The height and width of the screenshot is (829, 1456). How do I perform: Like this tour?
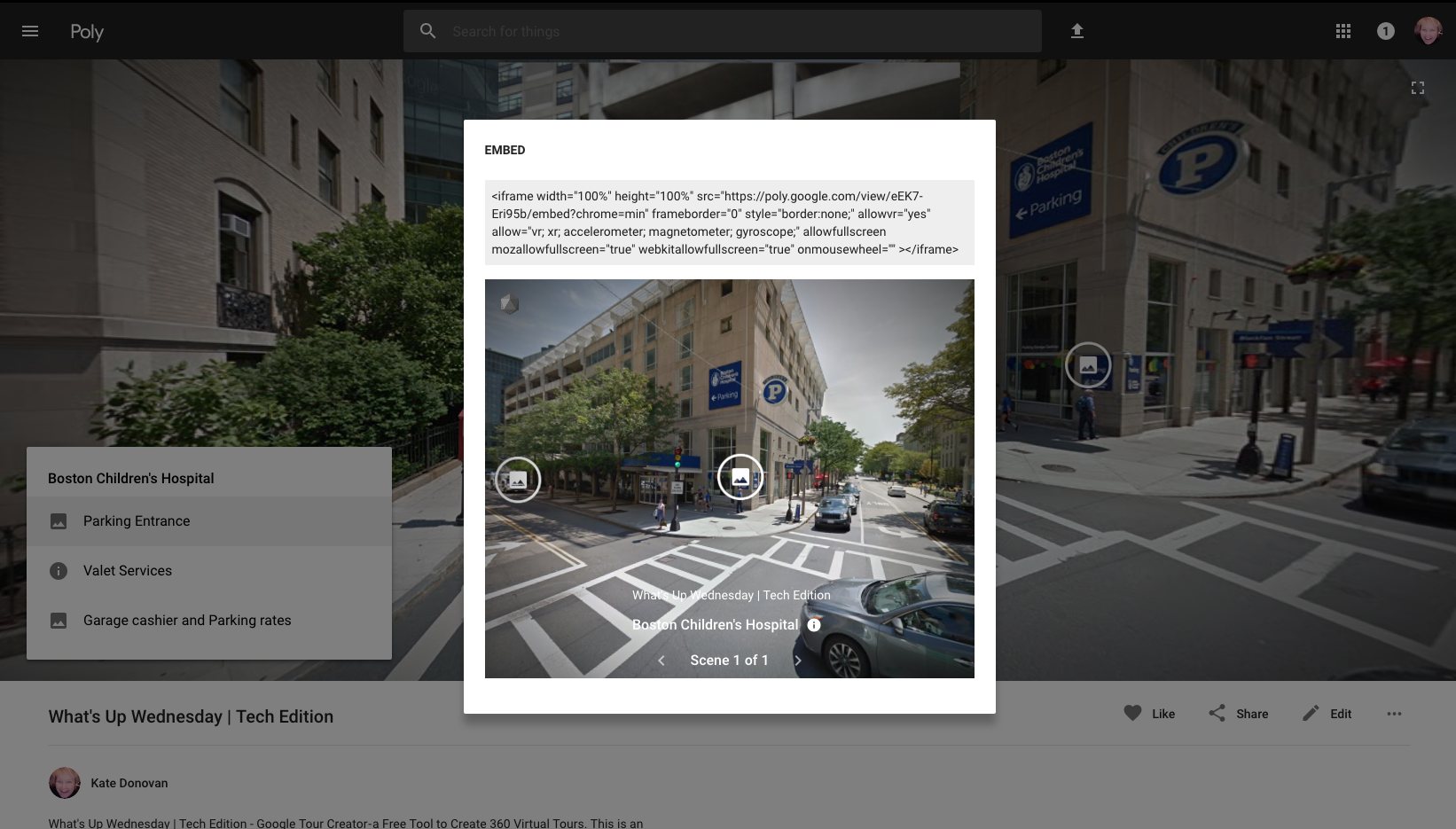point(1149,714)
